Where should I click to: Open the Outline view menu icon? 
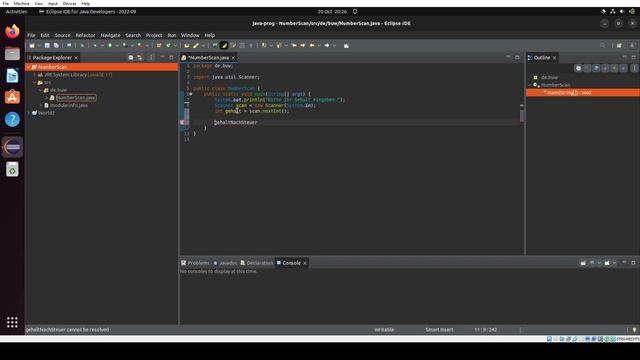click(634, 68)
